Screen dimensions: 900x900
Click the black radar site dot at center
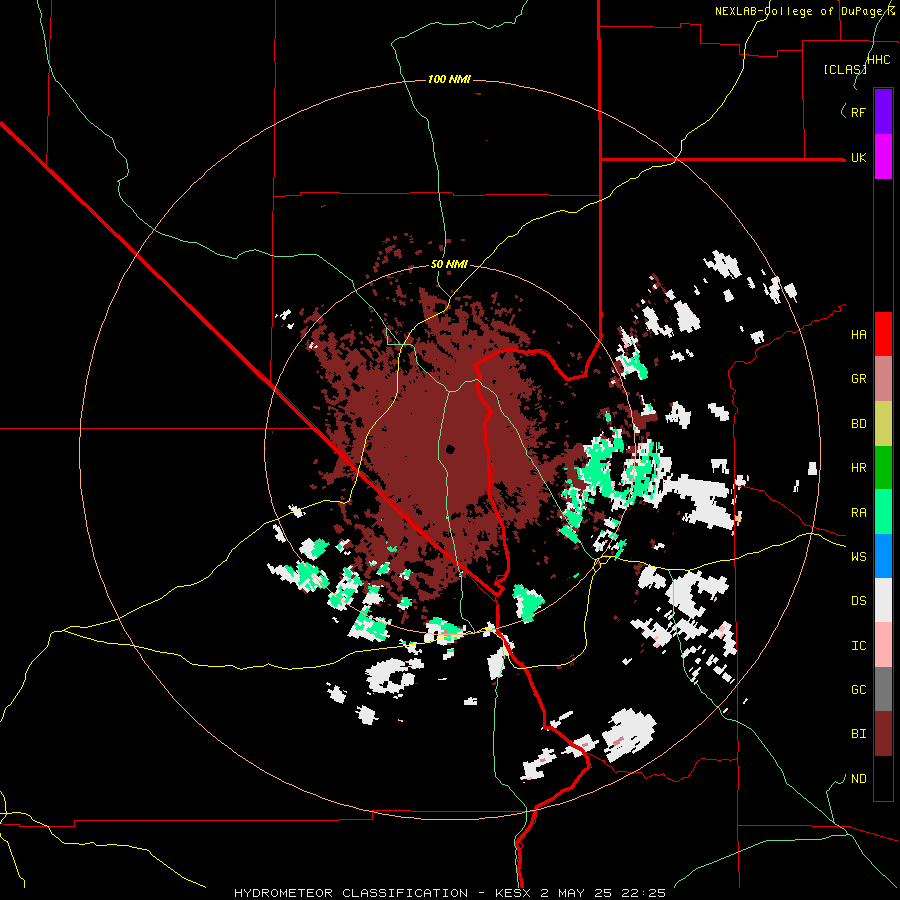click(x=451, y=449)
